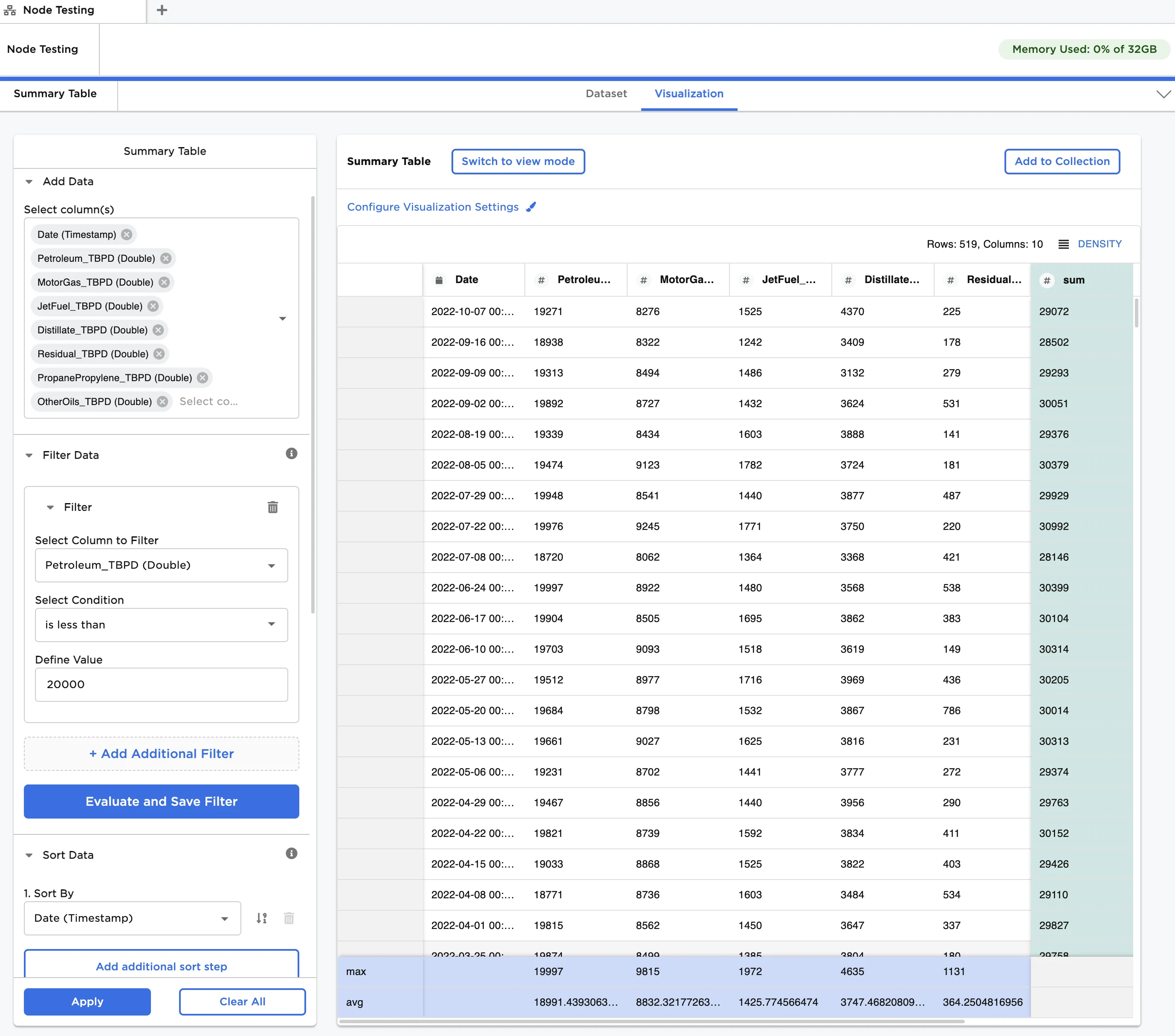This screenshot has width=1175, height=1036.
Task: Add a new tab with plus icon
Action: [162, 10]
